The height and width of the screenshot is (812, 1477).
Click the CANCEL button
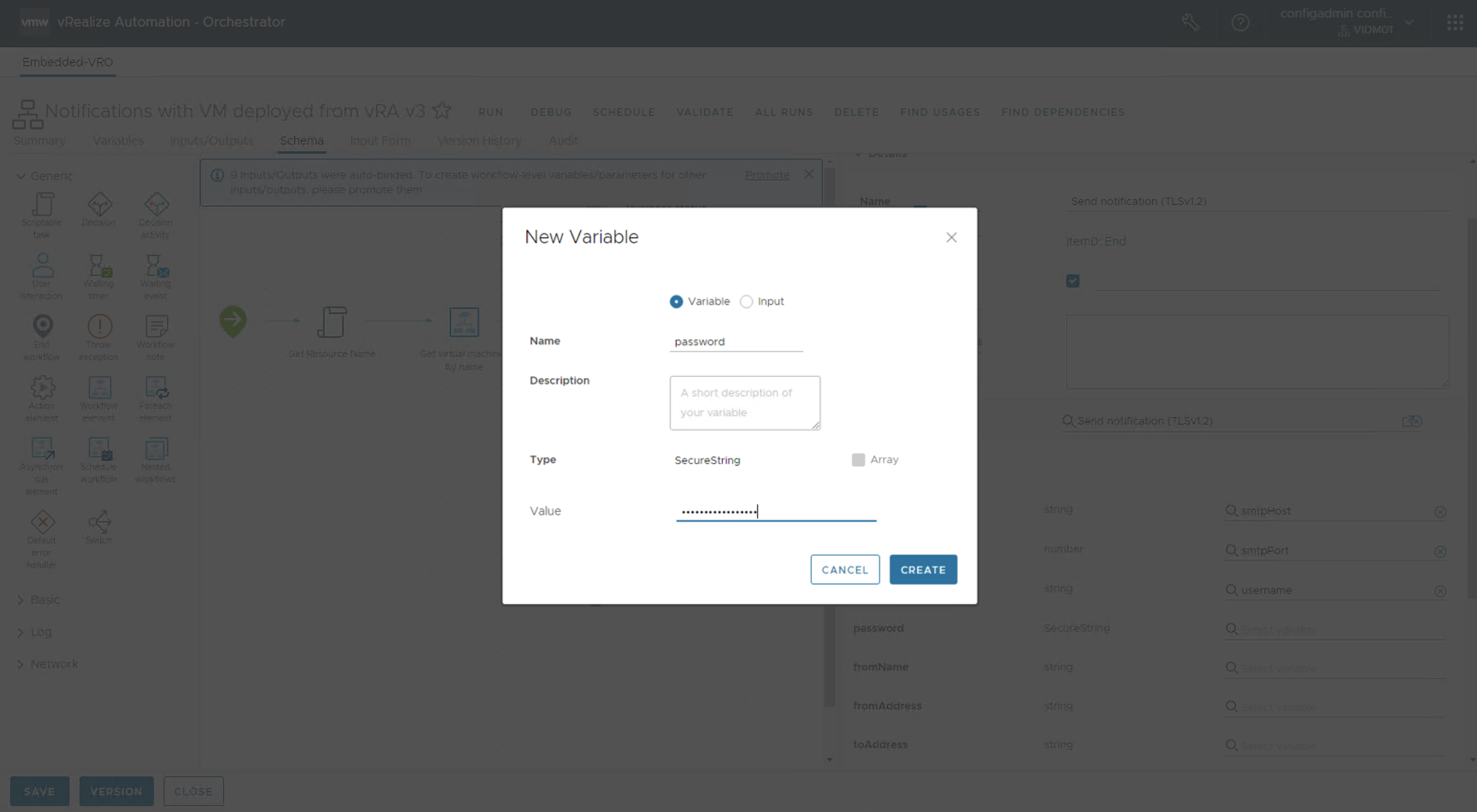pyautogui.click(x=845, y=570)
